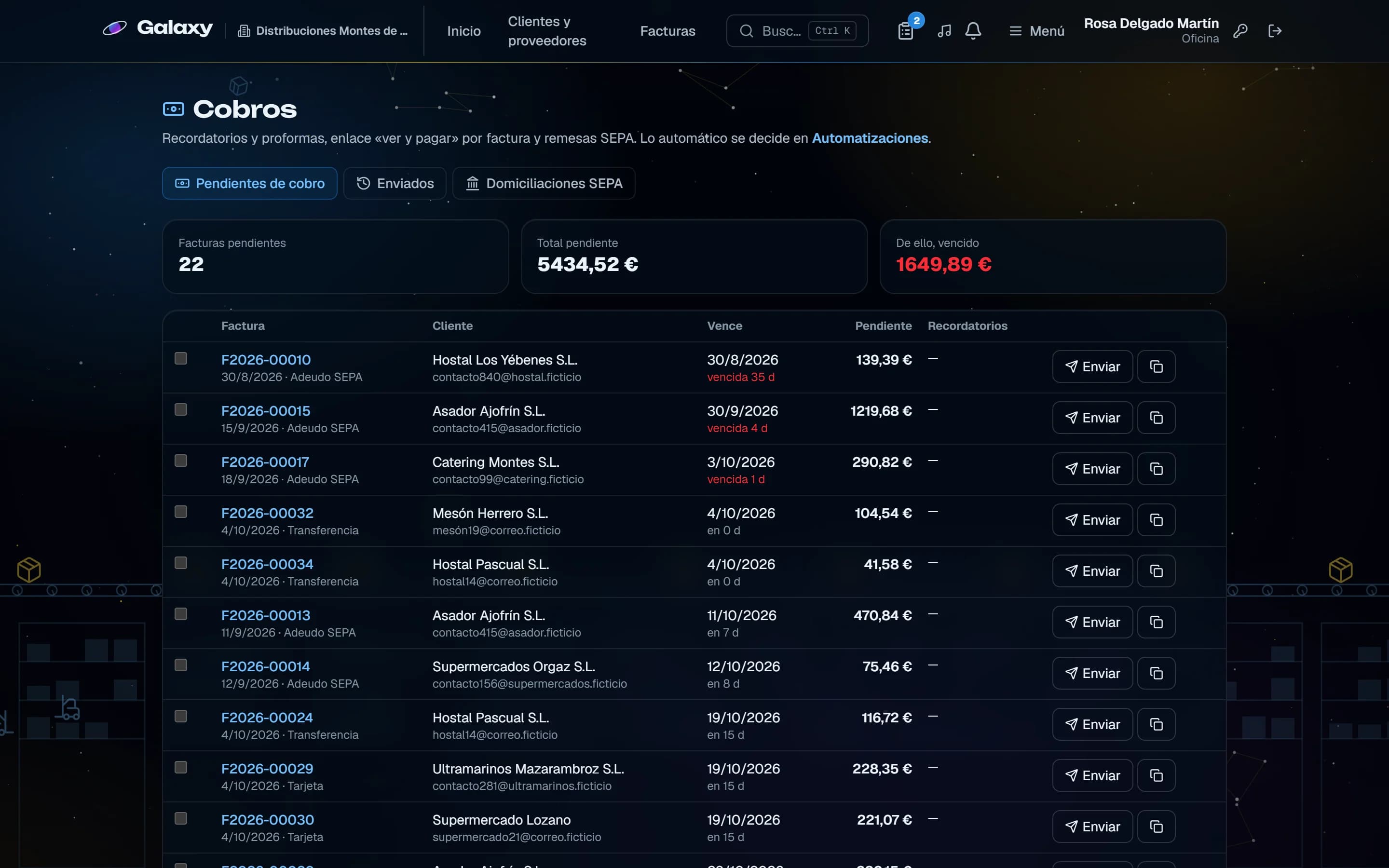Switch to the Pendientes de cobro tab

[250, 183]
